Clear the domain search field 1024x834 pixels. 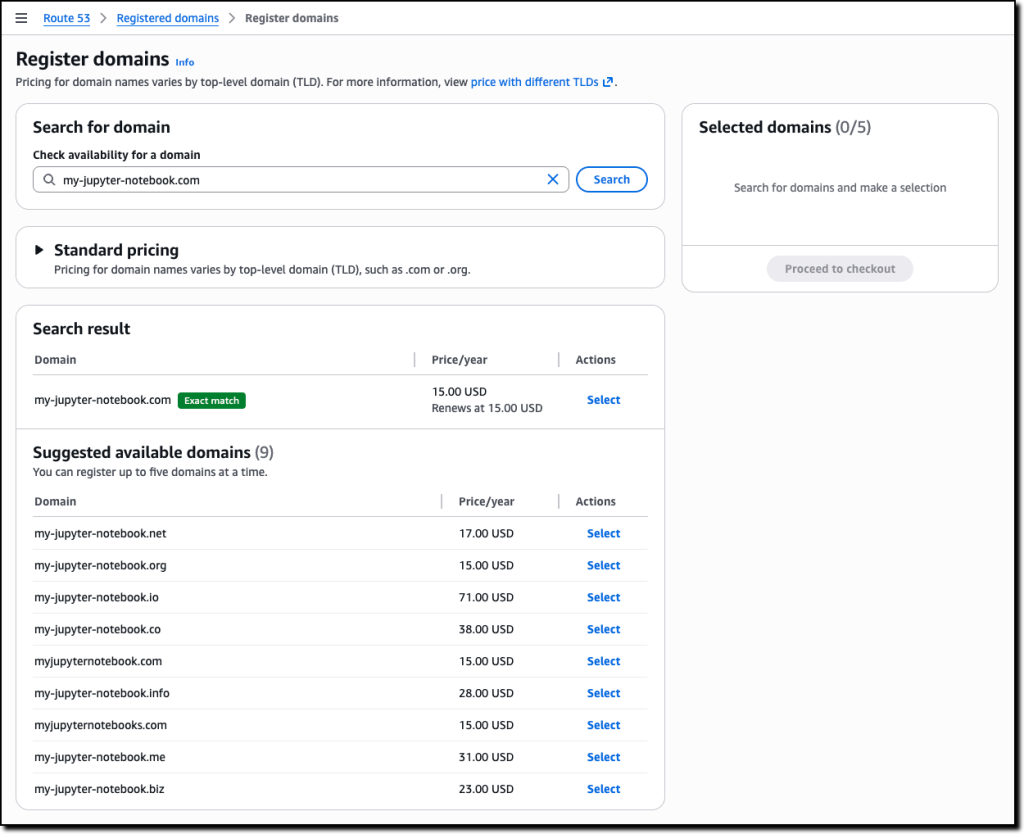[x=553, y=180]
